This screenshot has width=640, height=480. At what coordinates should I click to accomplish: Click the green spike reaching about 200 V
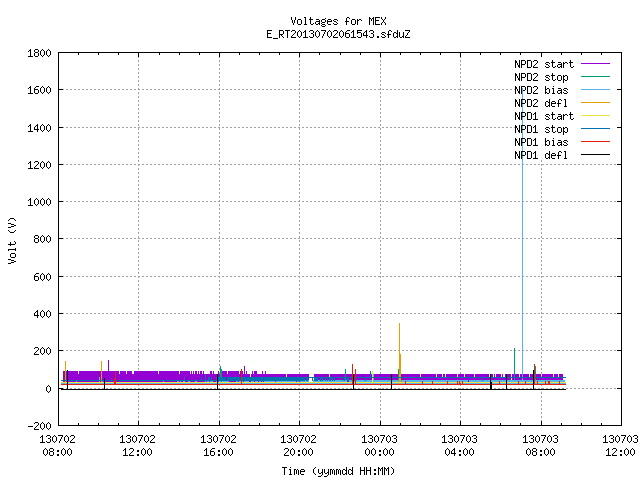click(x=514, y=362)
